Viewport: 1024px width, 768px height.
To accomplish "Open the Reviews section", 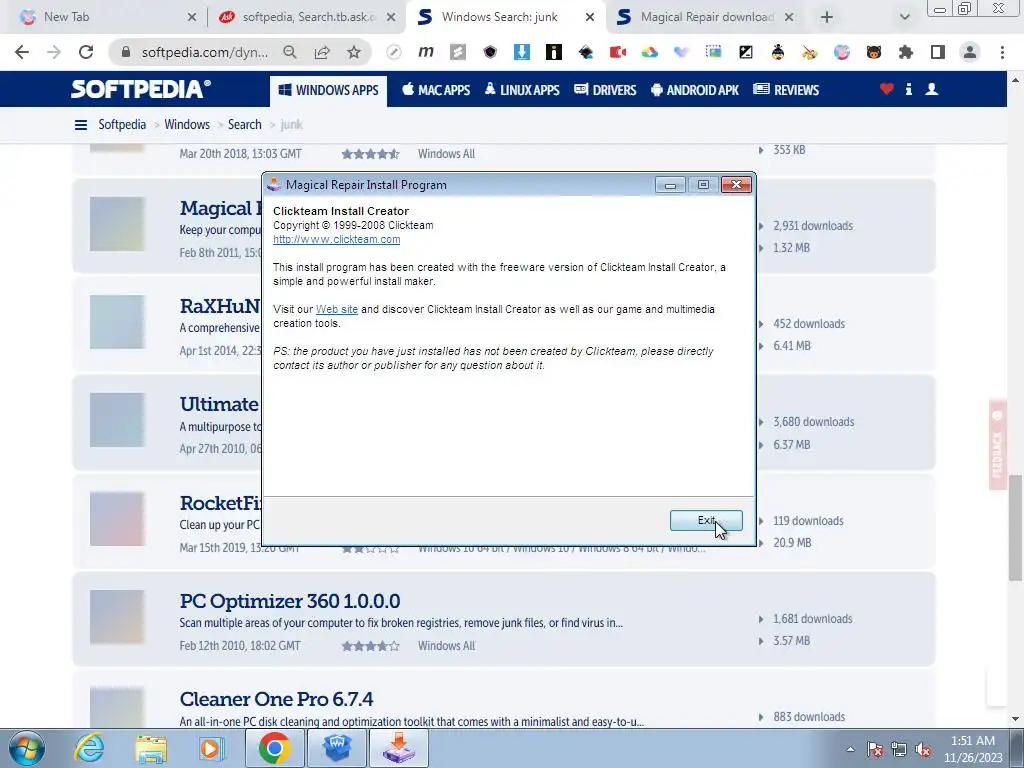I will (786, 90).
